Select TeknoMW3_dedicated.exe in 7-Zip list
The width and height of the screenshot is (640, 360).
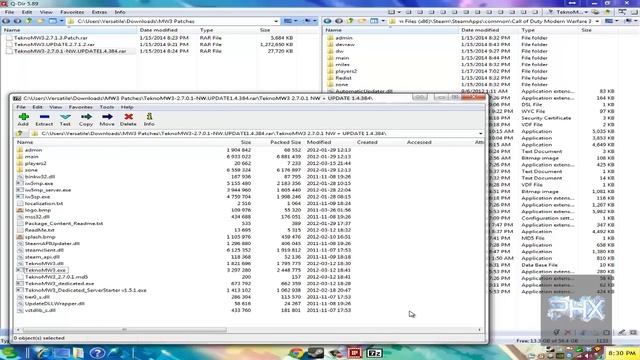(x=59, y=284)
